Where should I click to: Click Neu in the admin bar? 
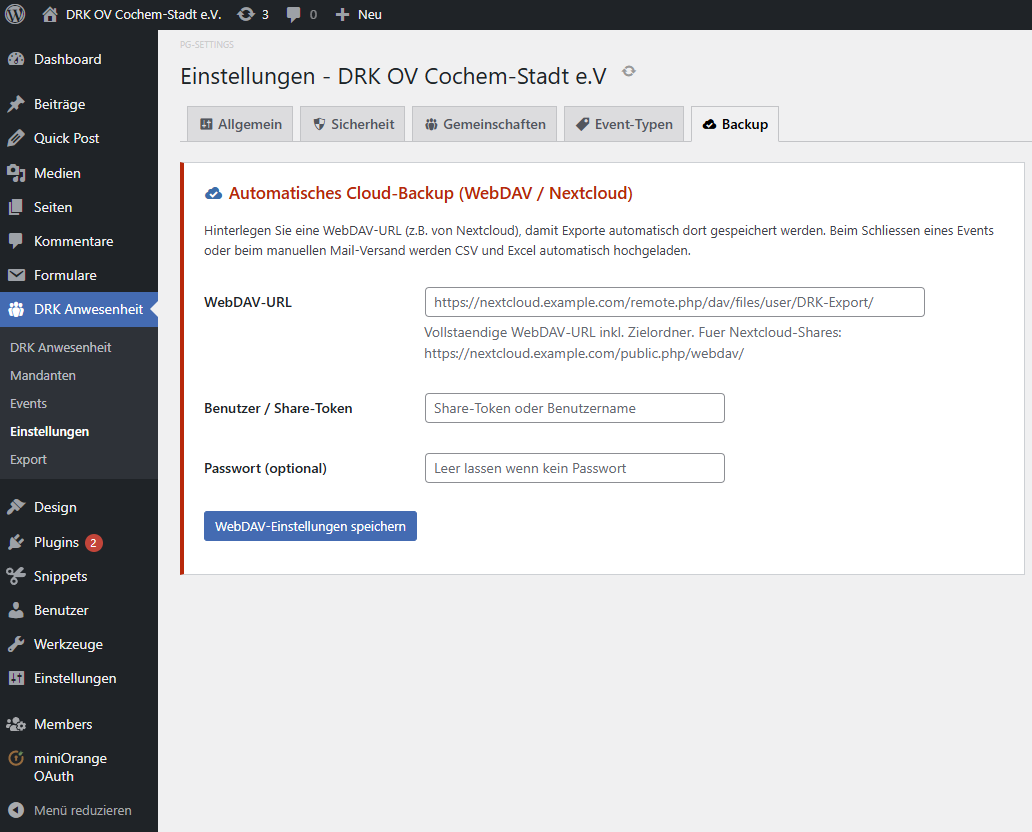(x=369, y=14)
